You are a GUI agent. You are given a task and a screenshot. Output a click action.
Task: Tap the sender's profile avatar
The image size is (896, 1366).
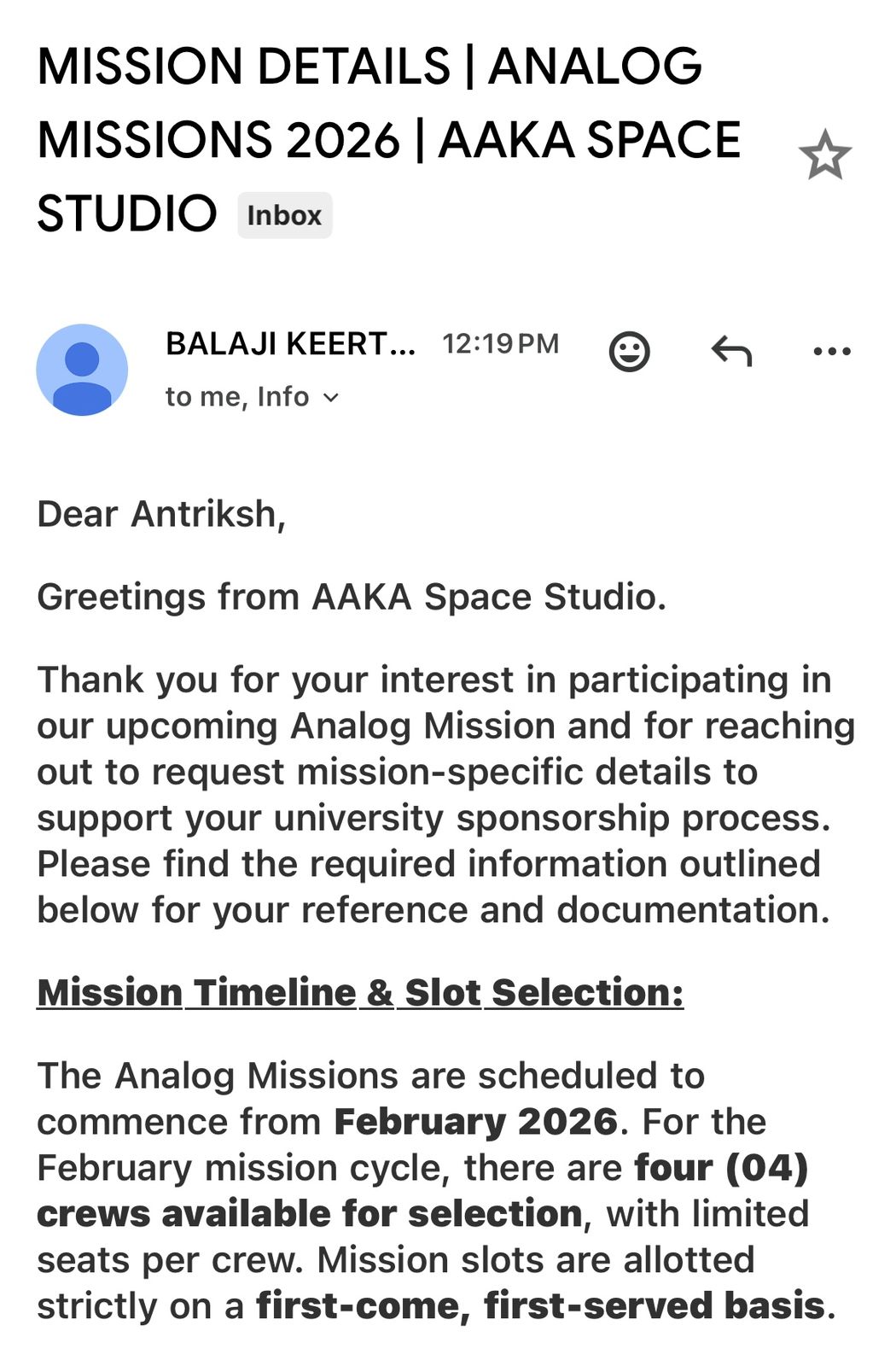pyautogui.click(x=82, y=370)
